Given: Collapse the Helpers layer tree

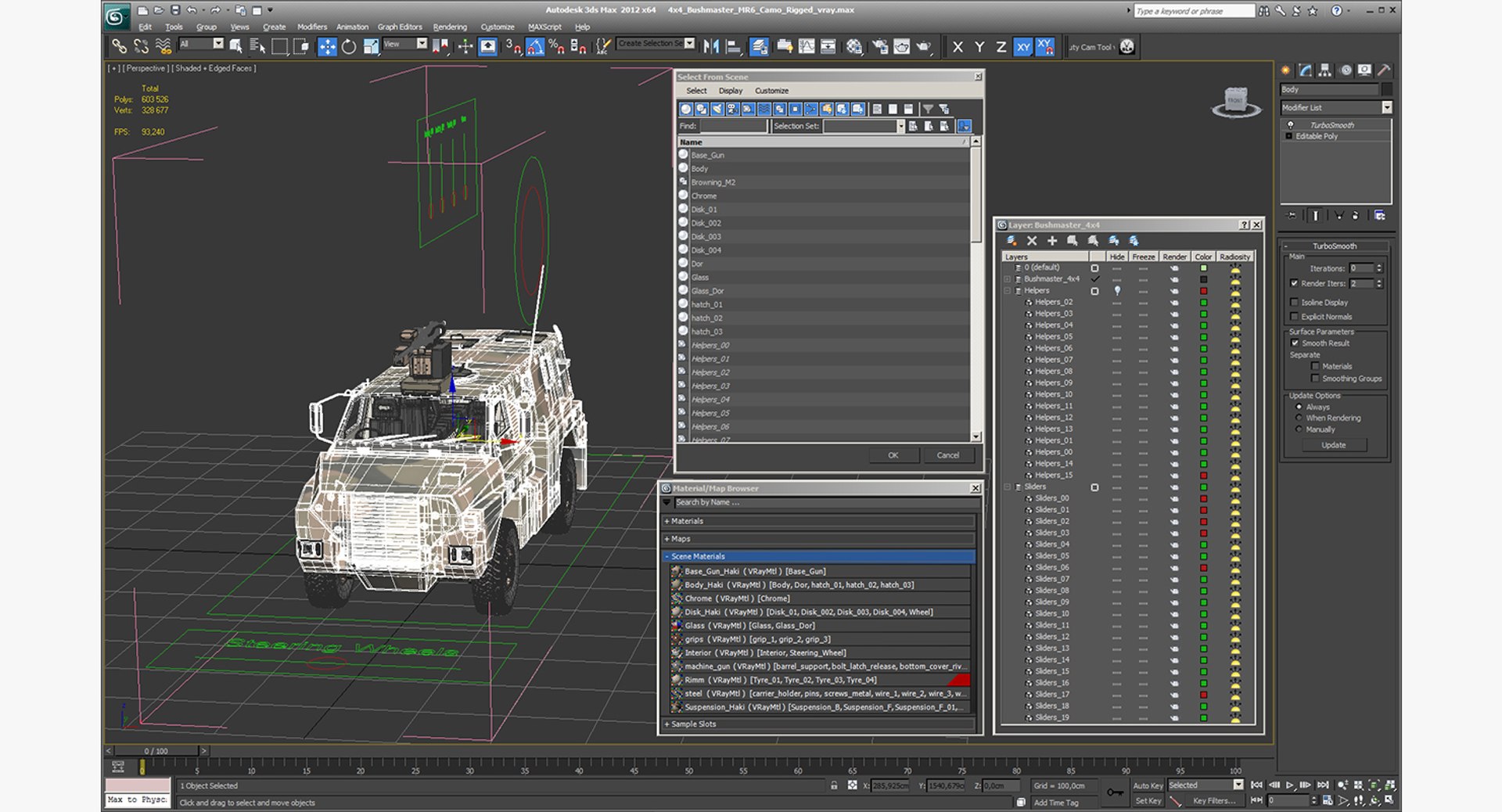Looking at the screenshot, I should pos(1008,291).
